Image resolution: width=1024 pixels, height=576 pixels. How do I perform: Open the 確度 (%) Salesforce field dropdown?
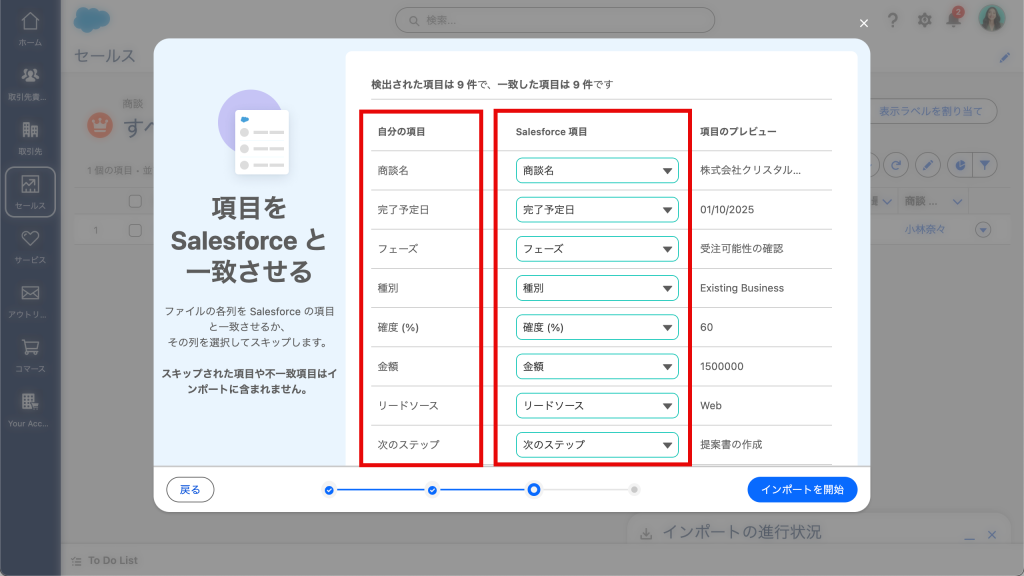coord(597,327)
